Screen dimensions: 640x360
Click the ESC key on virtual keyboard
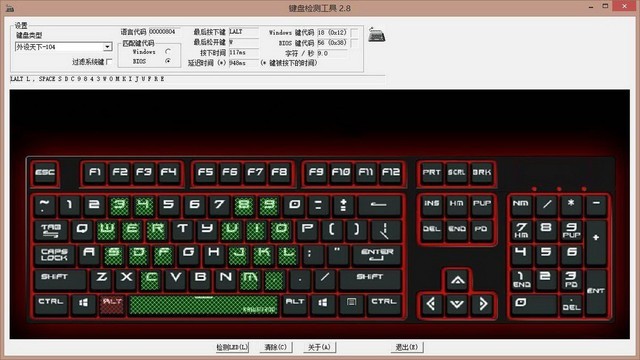(45, 173)
